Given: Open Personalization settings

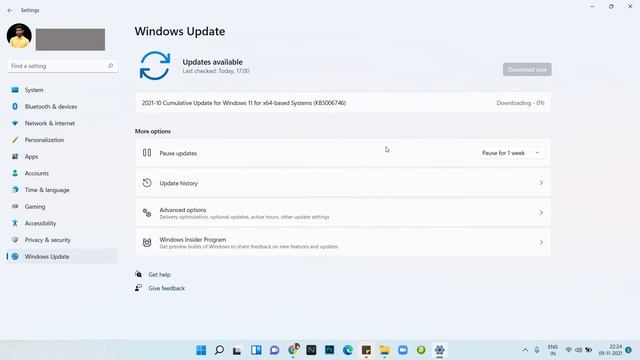Looking at the screenshot, I should pos(62,140).
